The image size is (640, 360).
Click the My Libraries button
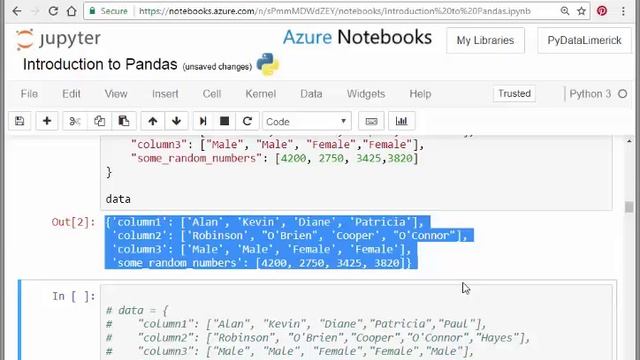(485, 40)
